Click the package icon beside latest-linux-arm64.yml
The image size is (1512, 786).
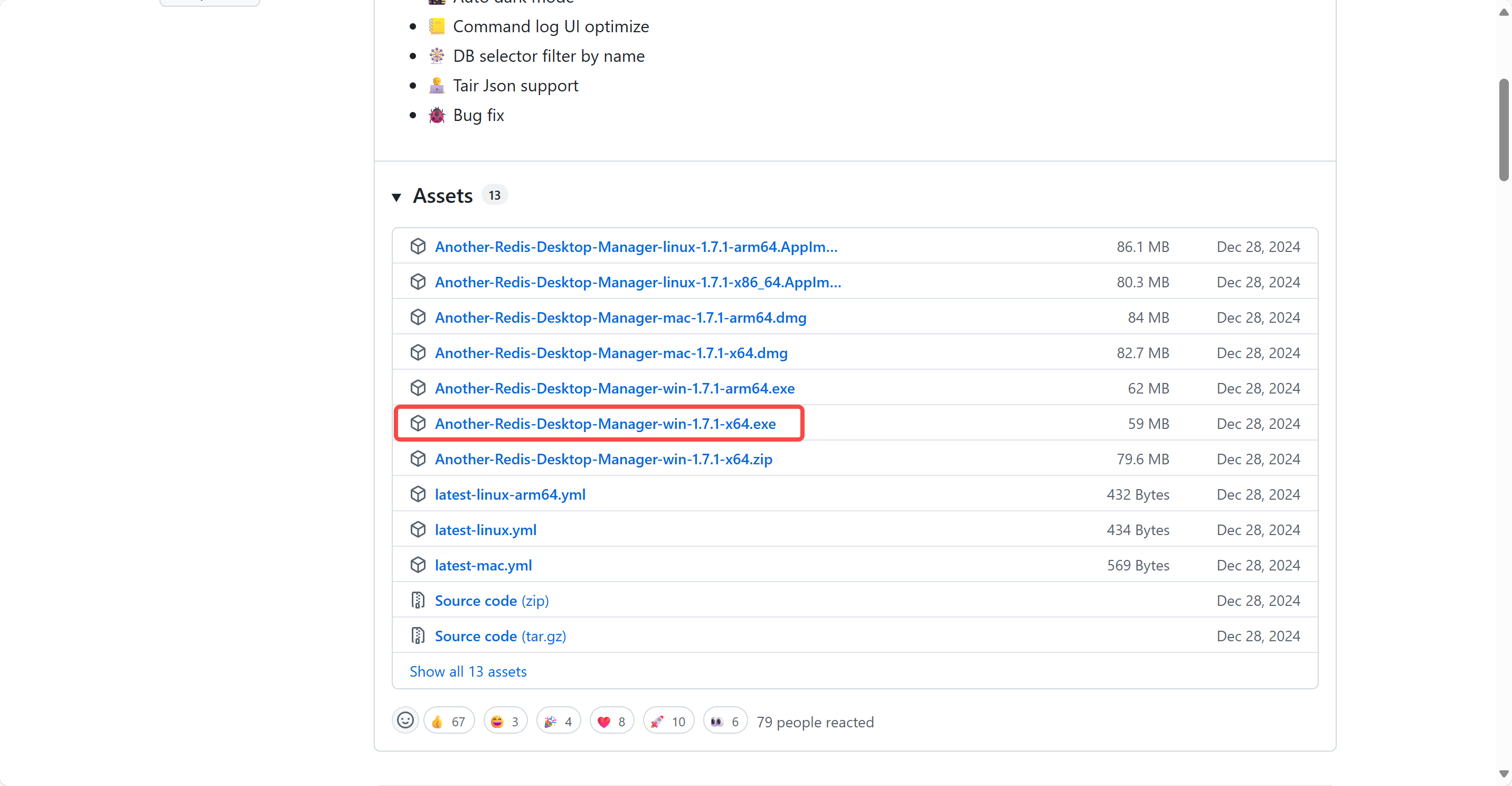[418, 494]
